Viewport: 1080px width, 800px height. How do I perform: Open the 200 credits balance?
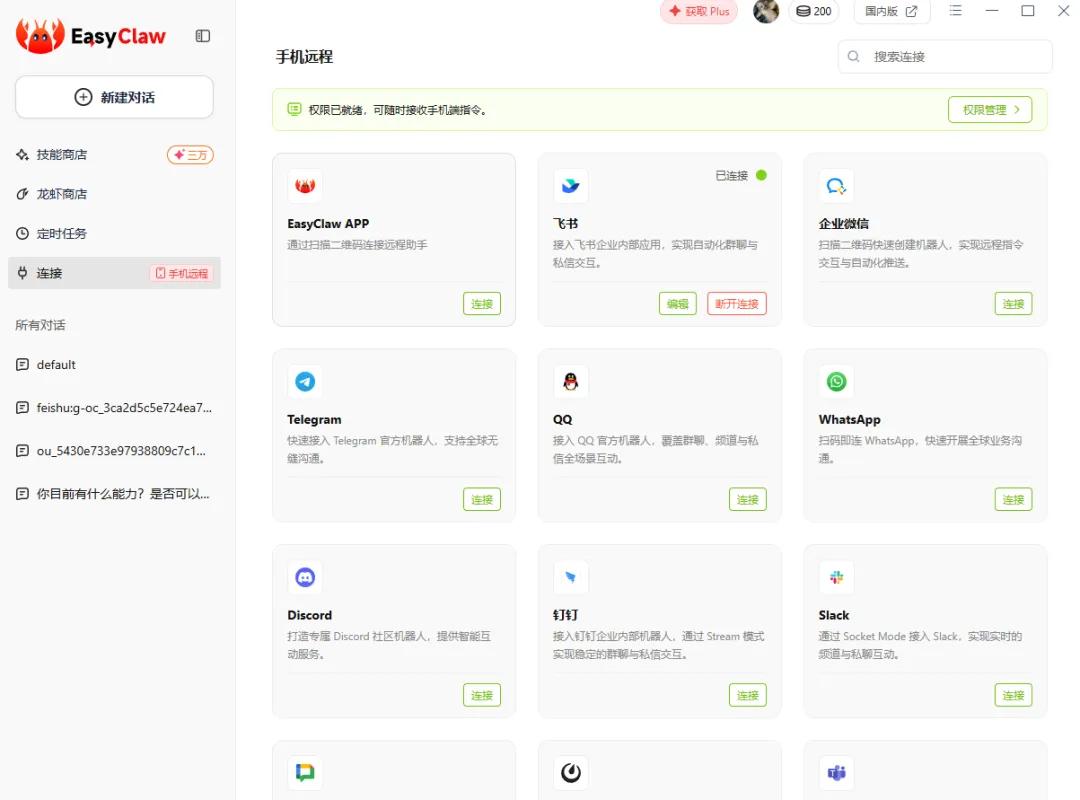813,11
